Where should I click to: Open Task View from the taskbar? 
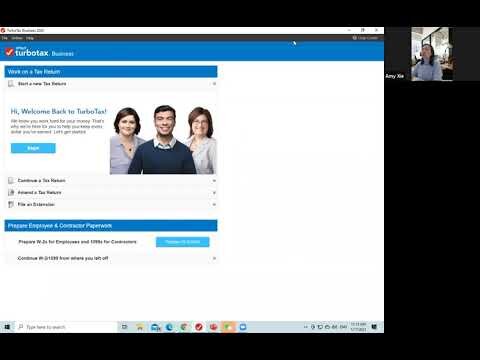(x=124, y=327)
